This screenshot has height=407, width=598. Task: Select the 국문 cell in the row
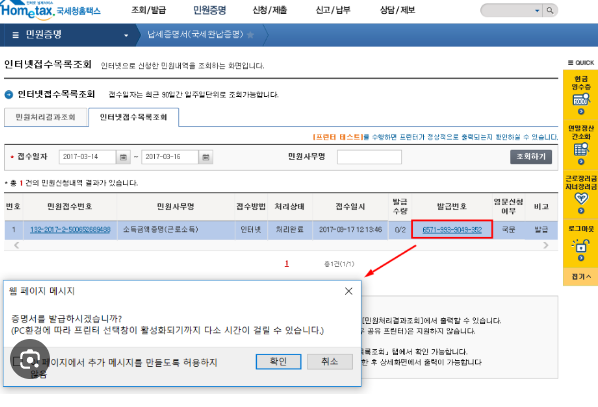pyautogui.click(x=508, y=230)
